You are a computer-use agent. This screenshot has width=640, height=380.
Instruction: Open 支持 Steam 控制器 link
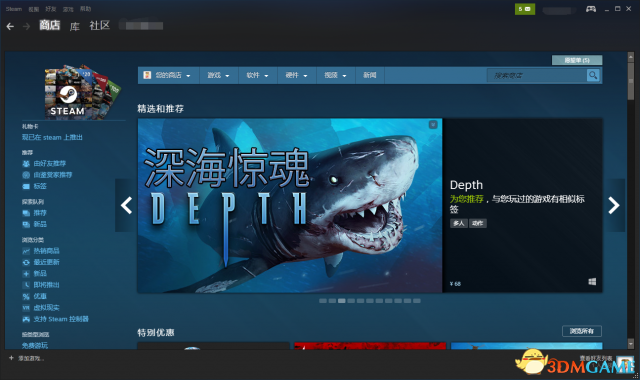(x=61, y=319)
